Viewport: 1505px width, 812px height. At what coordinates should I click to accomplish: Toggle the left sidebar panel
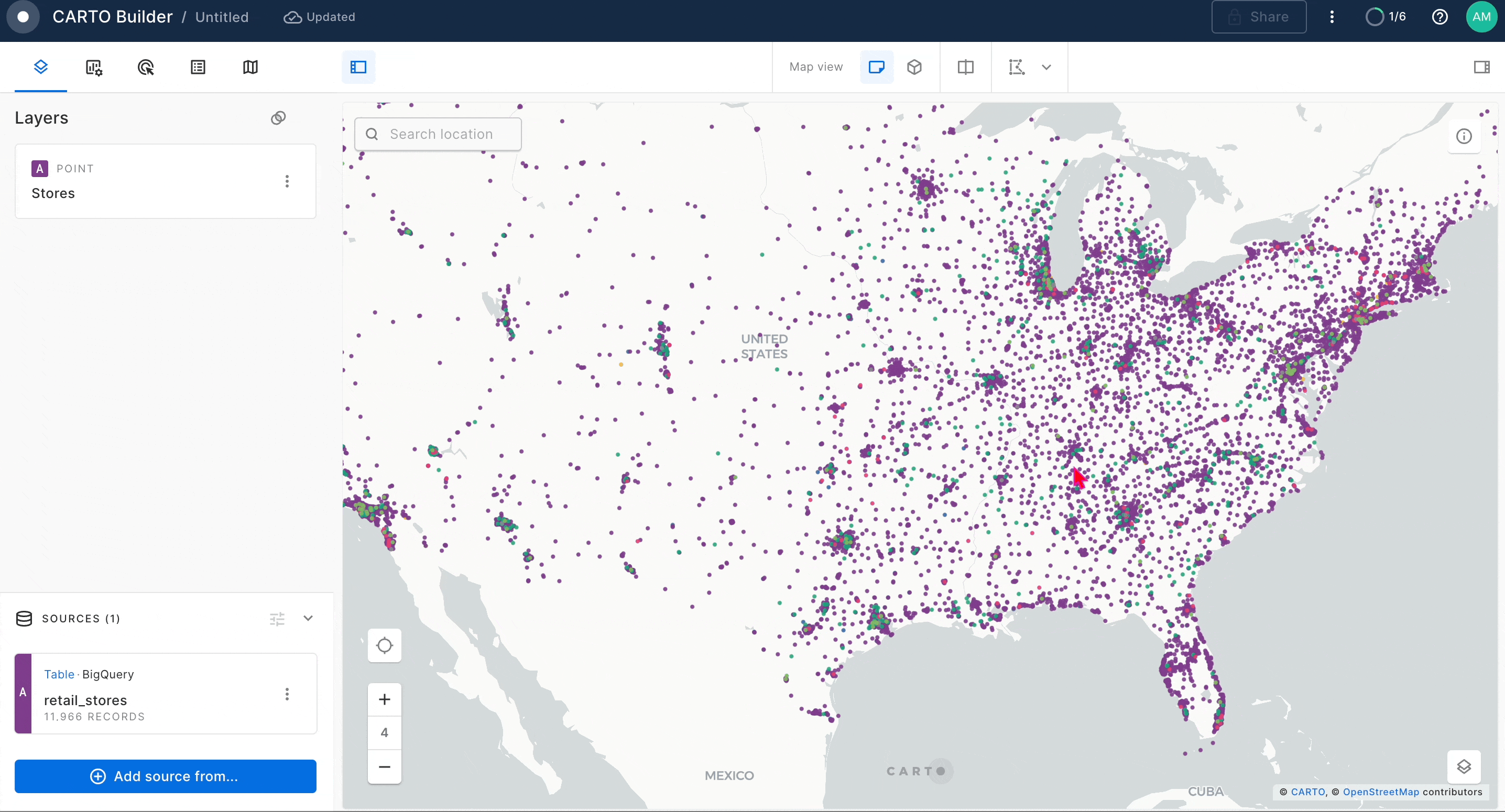coord(358,67)
